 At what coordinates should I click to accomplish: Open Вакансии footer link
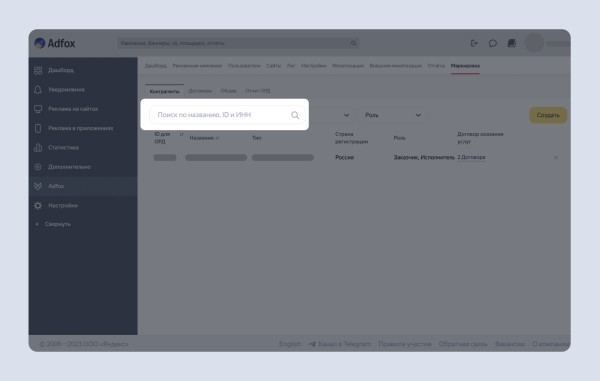(x=510, y=344)
